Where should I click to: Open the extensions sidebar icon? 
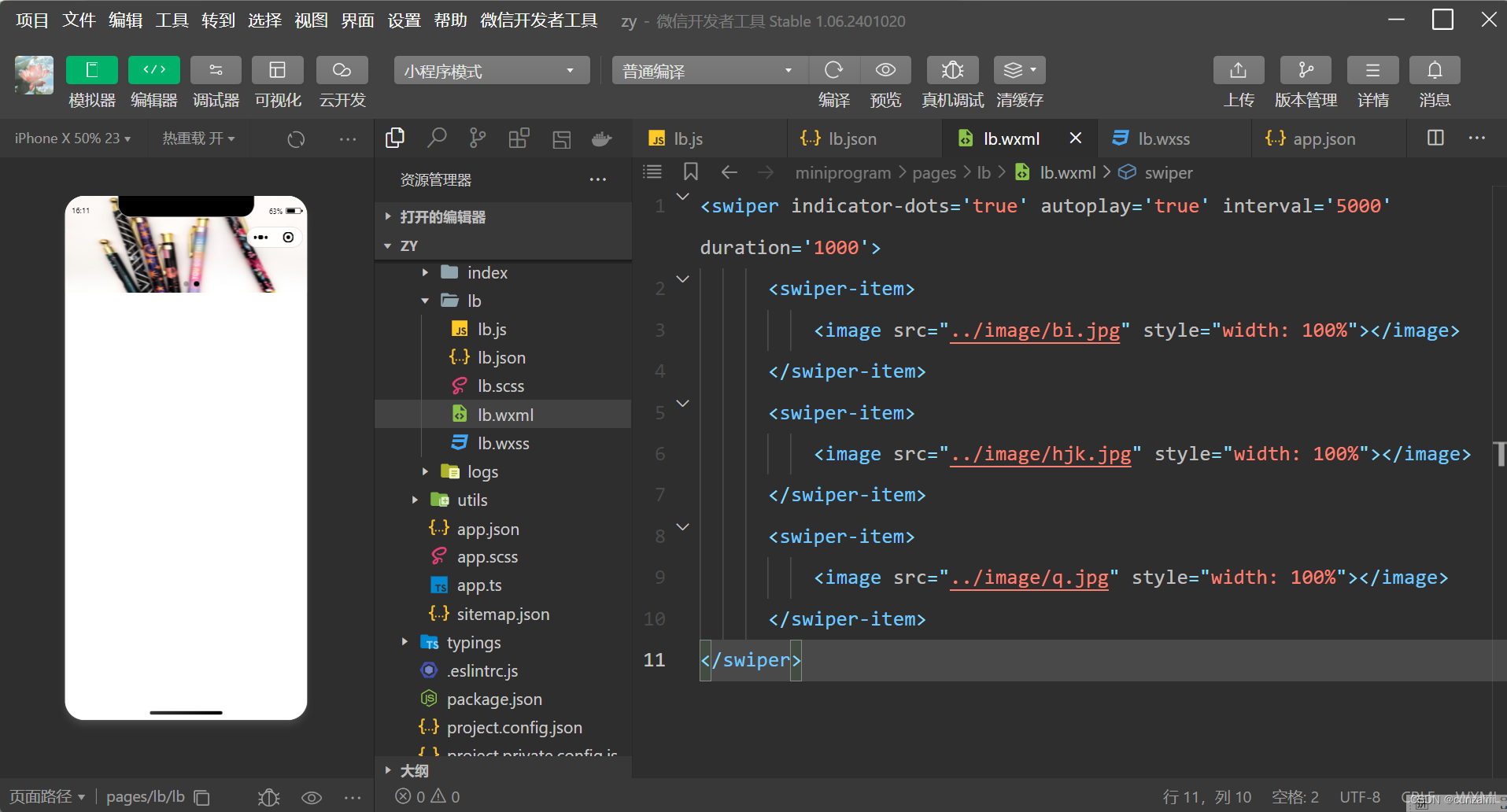519,138
